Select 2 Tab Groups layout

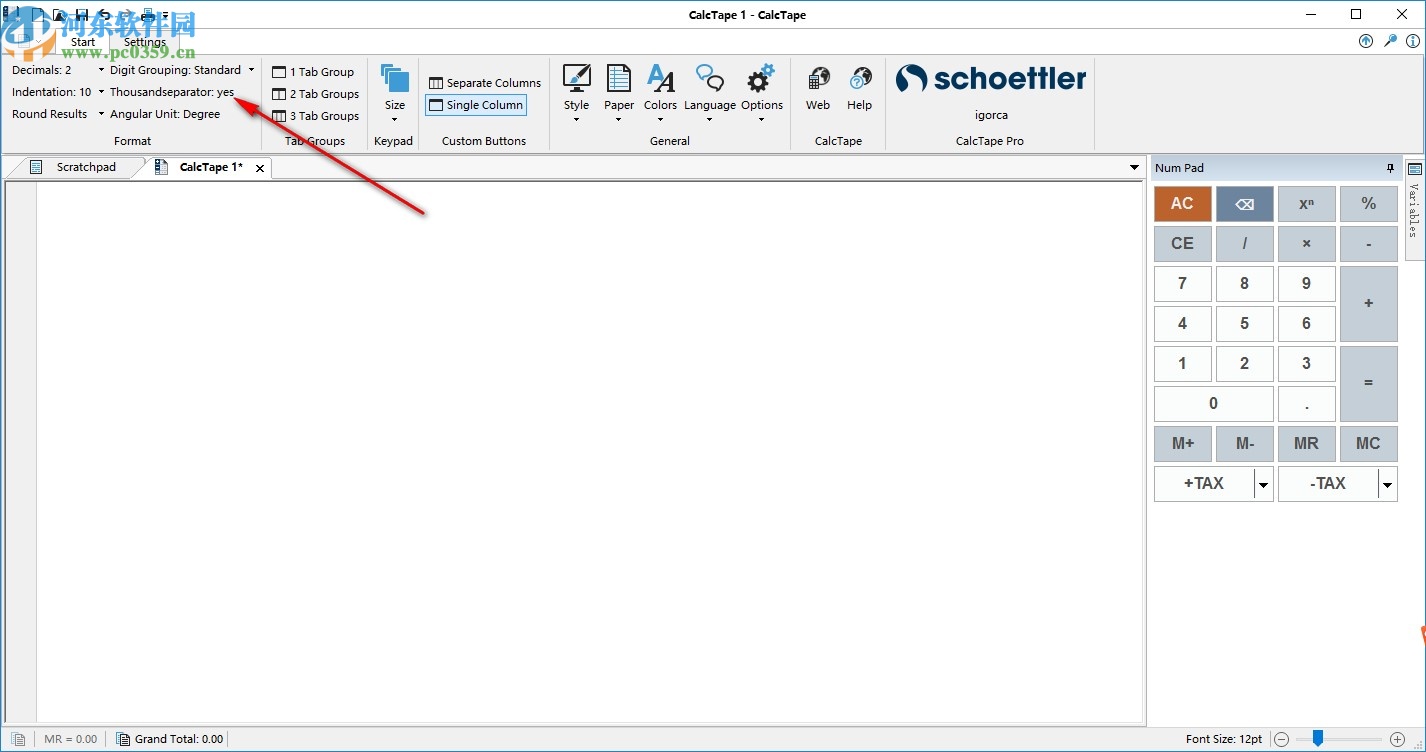(315, 94)
